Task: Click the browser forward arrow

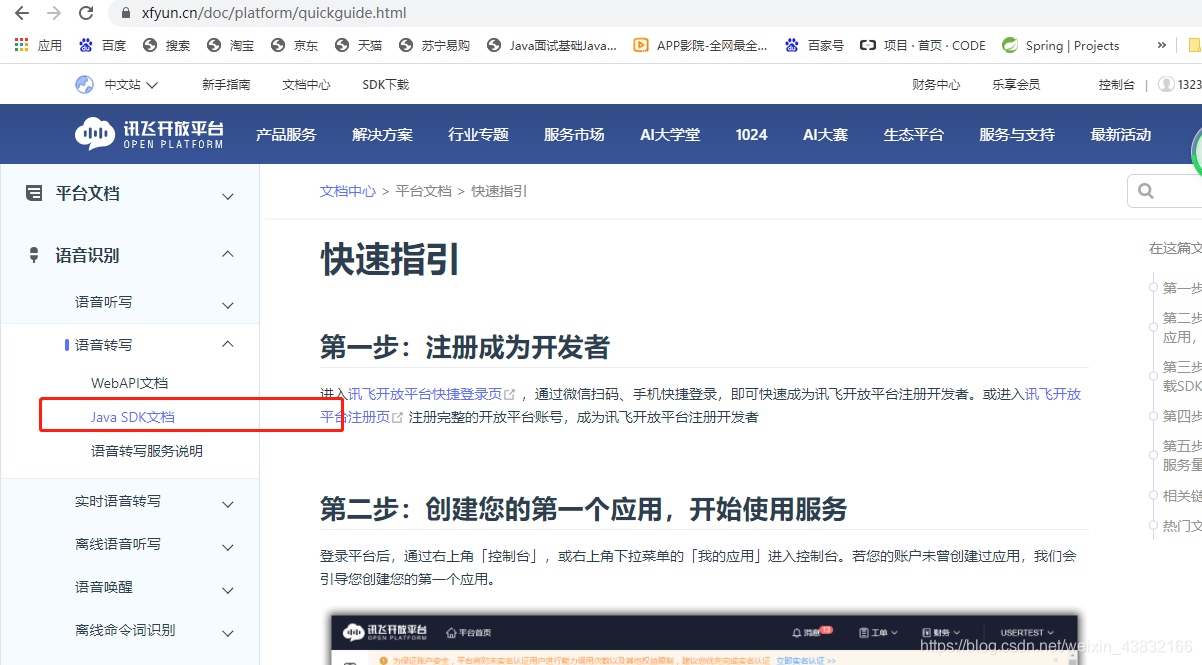Action: coord(53,13)
